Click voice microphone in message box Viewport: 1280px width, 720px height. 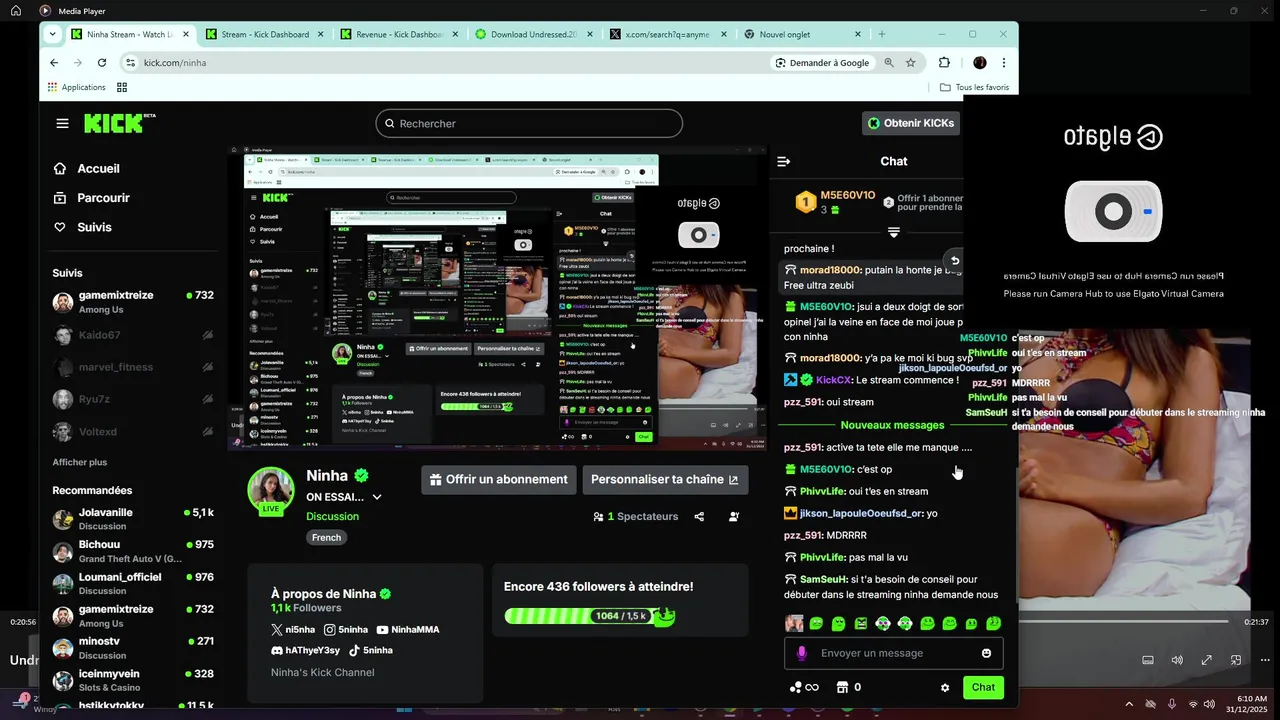(801, 653)
